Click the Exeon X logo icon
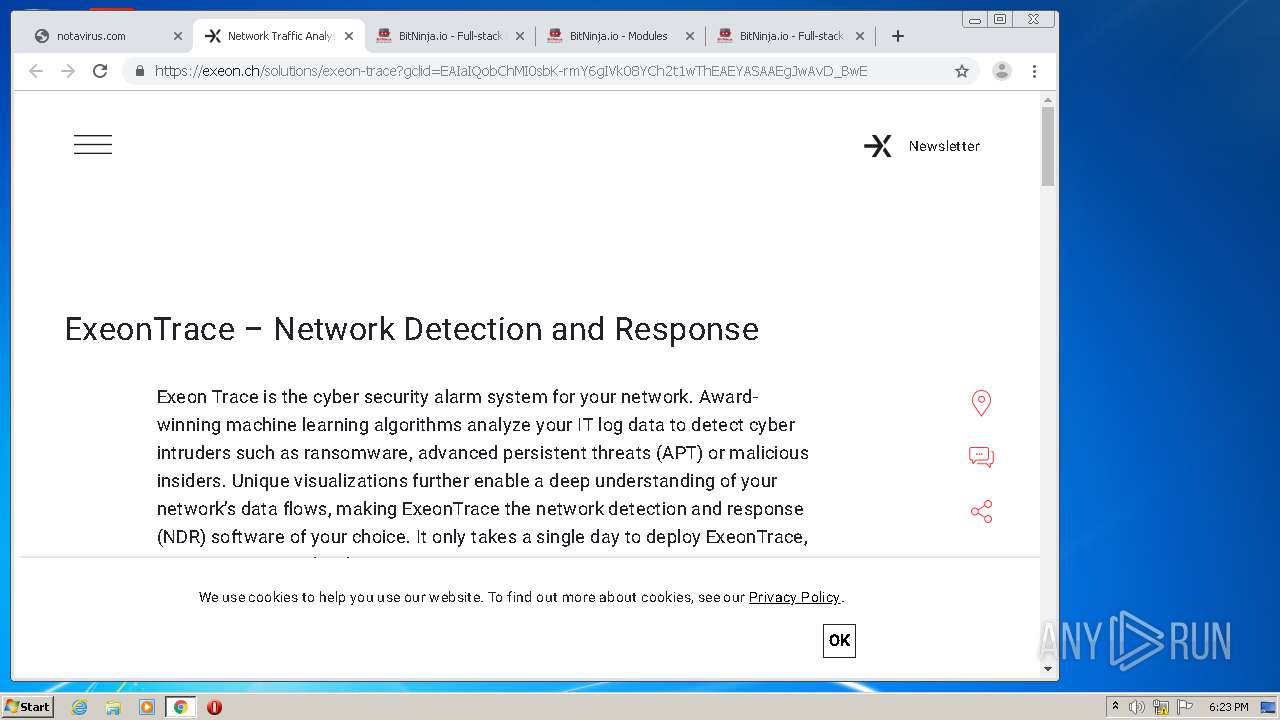 (878, 146)
